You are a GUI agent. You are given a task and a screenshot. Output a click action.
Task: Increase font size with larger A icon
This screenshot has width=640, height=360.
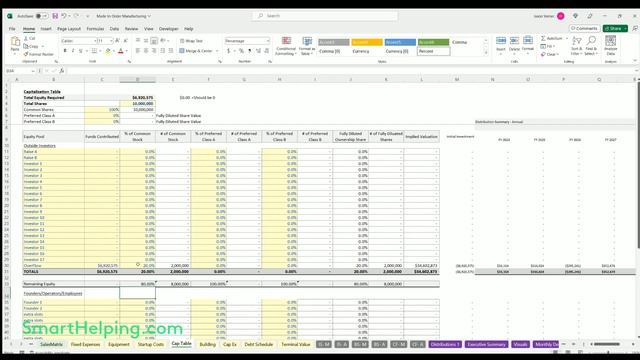point(118,41)
